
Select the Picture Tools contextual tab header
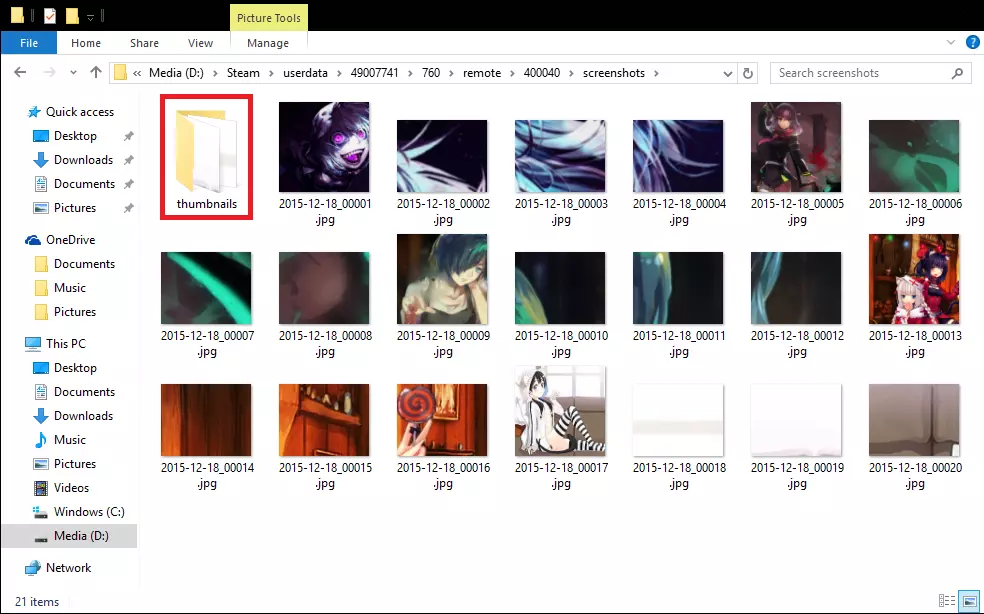pyautogui.click(x=269, y=18)
